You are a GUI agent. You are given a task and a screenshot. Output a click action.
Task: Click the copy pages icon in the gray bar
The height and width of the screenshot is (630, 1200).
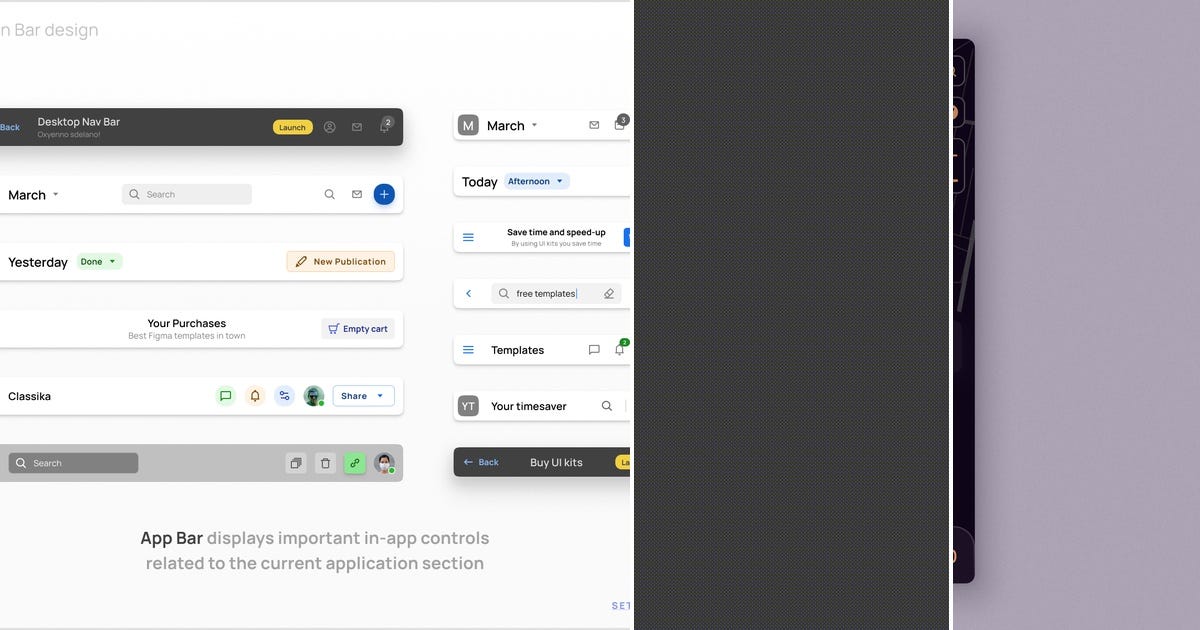pos(296,463)
